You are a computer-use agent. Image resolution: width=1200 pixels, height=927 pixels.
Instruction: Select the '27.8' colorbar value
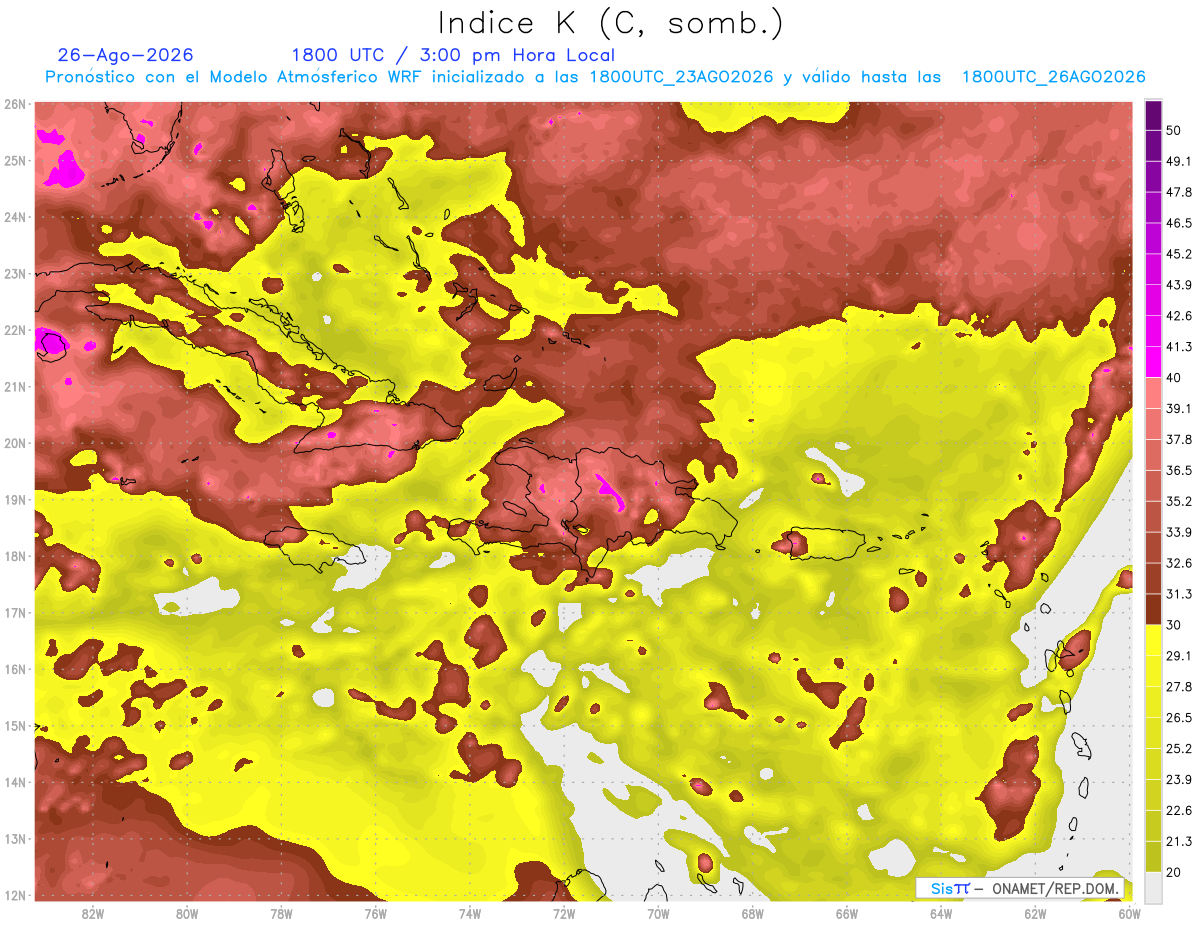pyautogui.click(x=1178, y=686)
